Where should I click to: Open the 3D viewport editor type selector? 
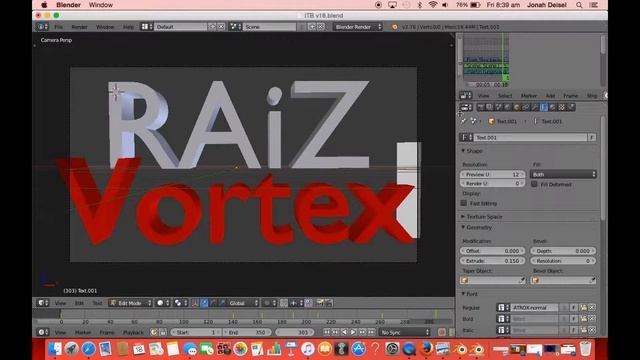click(x=43, y=303)
